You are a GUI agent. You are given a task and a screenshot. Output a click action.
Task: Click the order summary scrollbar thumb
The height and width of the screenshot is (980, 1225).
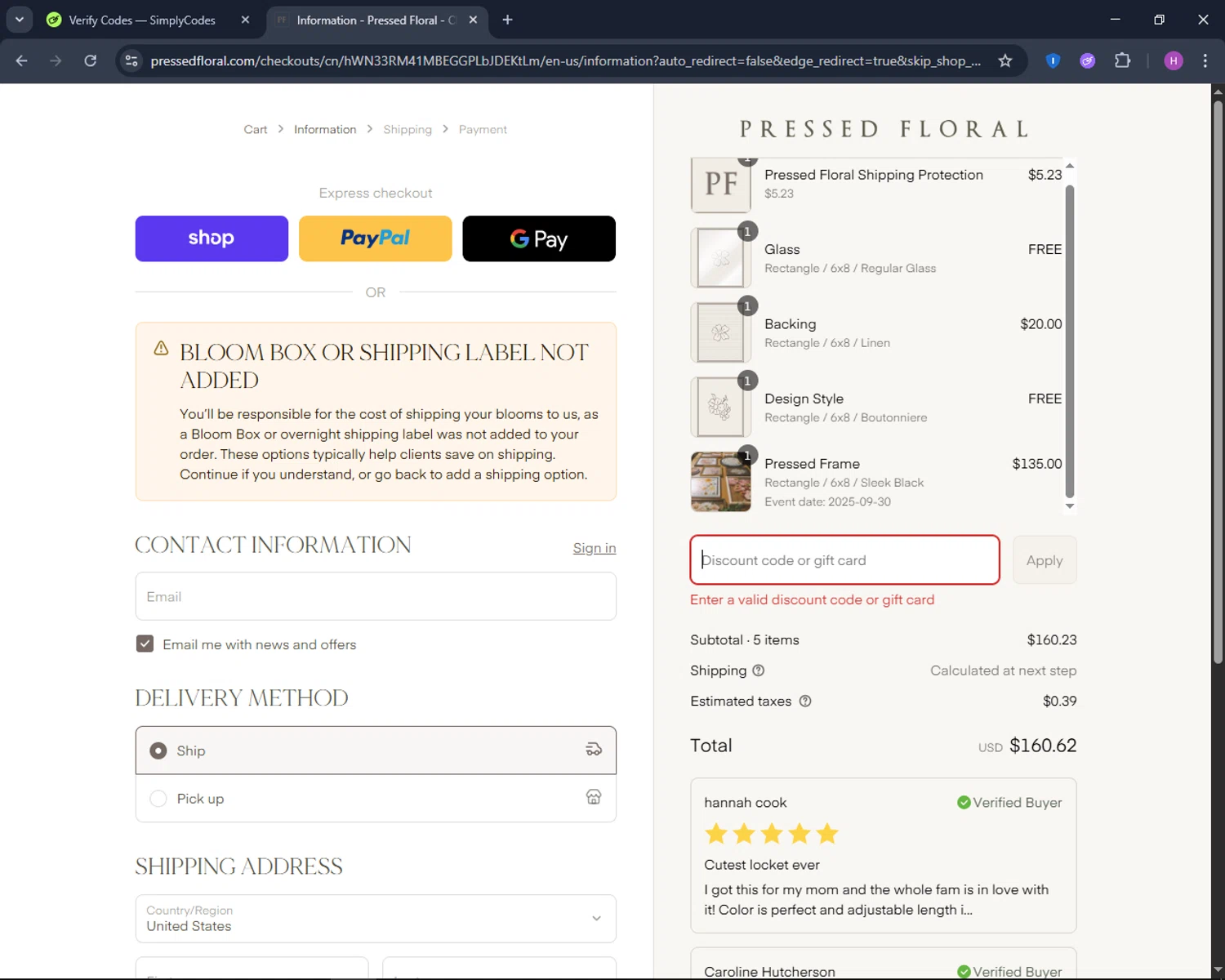coord(1070,341)
